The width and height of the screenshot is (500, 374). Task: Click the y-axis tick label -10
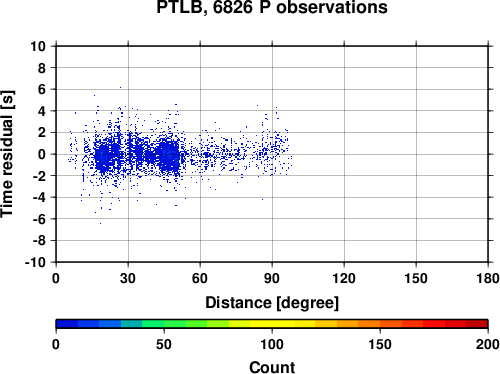coord(35,262)
